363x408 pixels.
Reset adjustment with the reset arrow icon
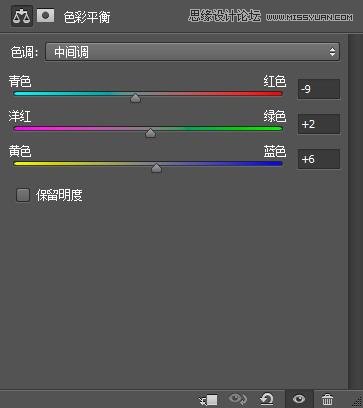(266, 399)
